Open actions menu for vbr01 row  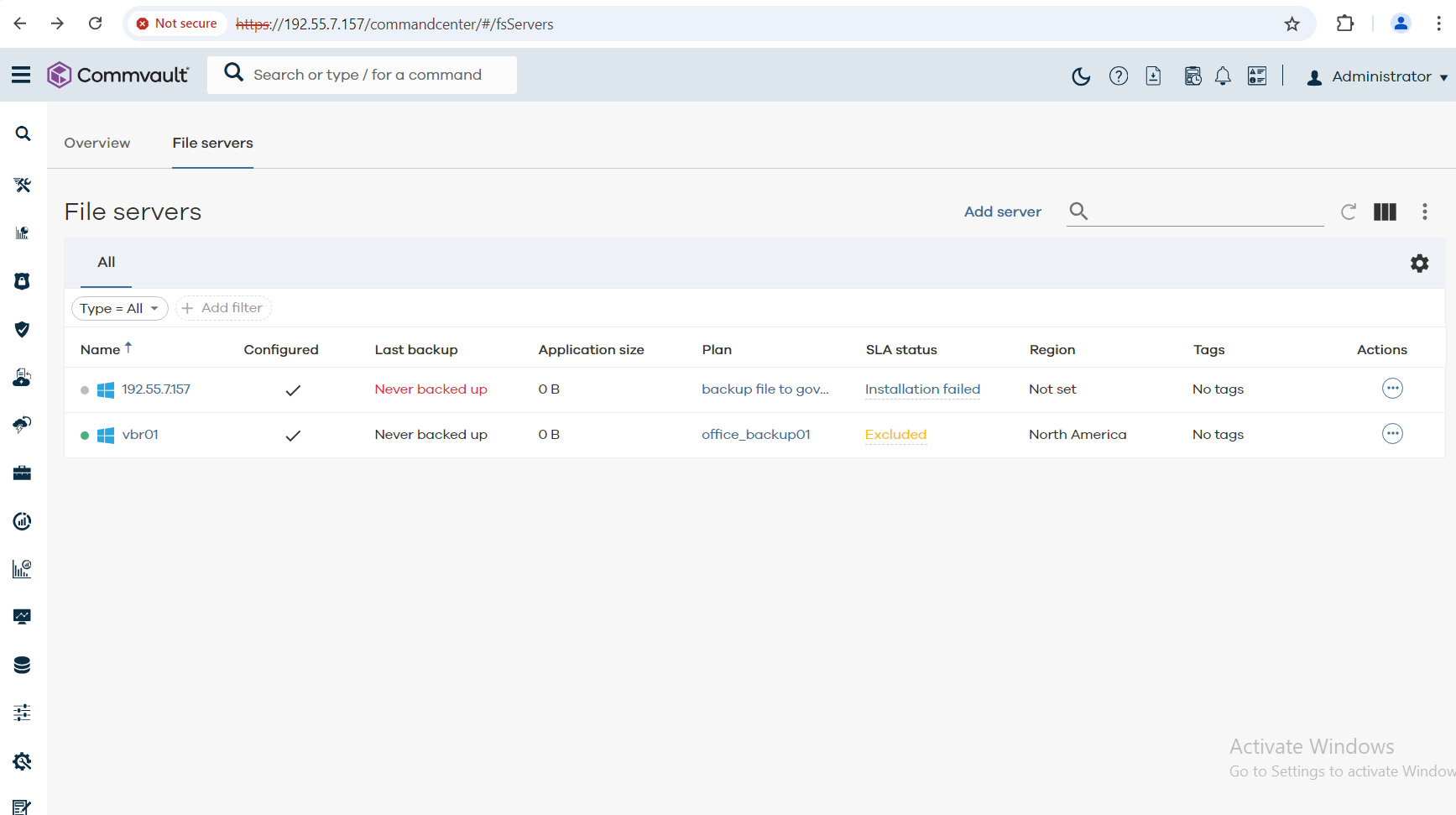pos(1392,434)
